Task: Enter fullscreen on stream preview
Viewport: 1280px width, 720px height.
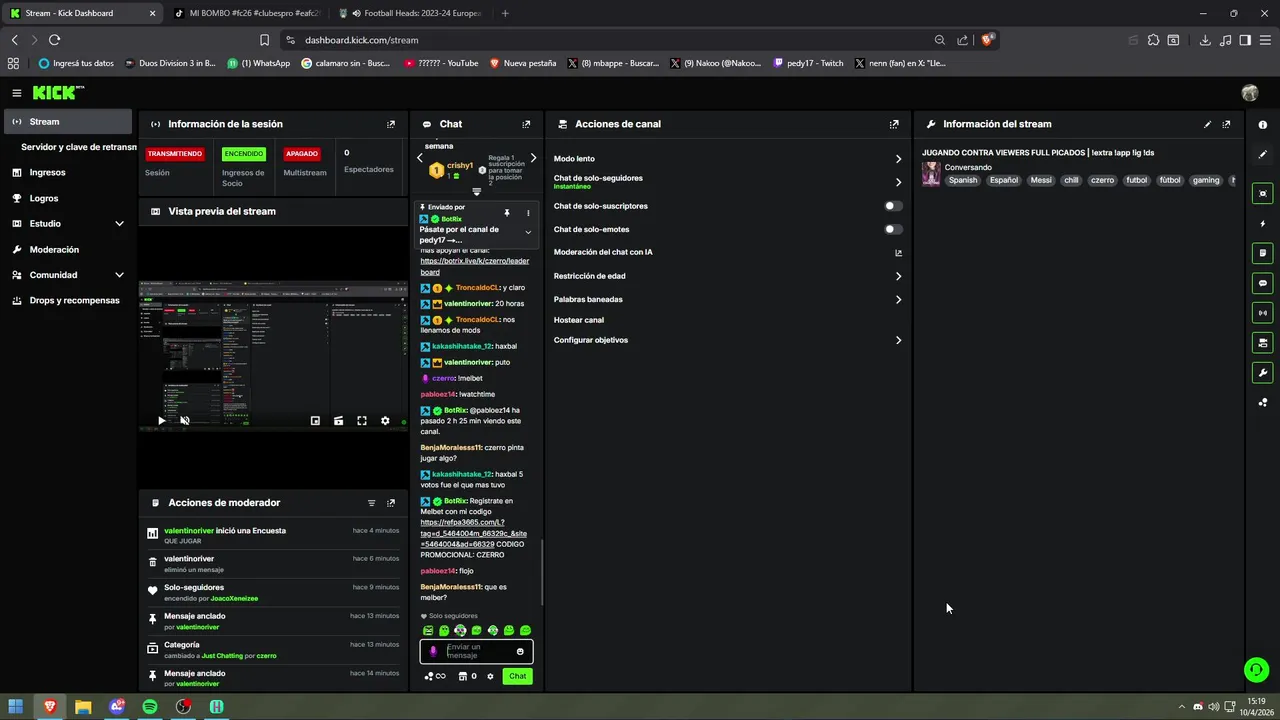Action: [362, 421]
